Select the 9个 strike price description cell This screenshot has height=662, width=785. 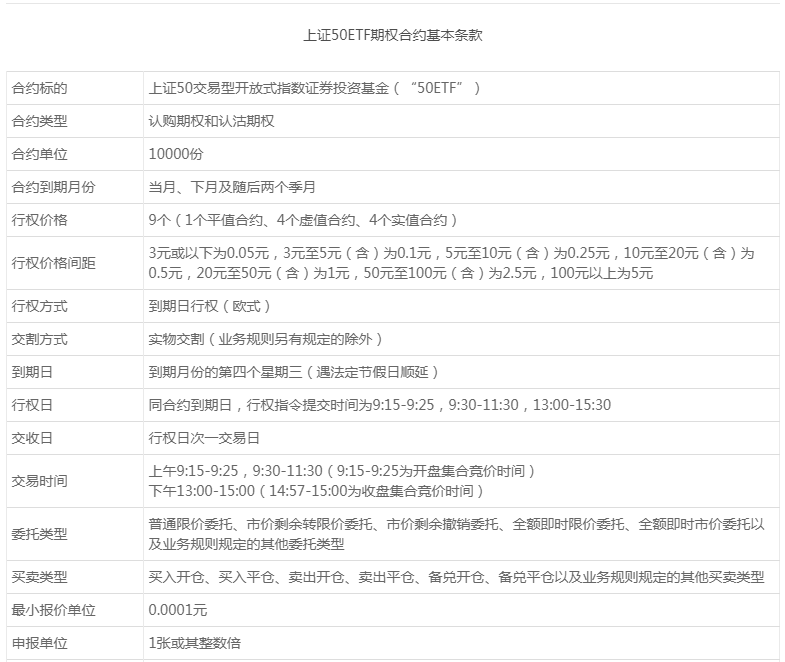(x=303, y=220)
